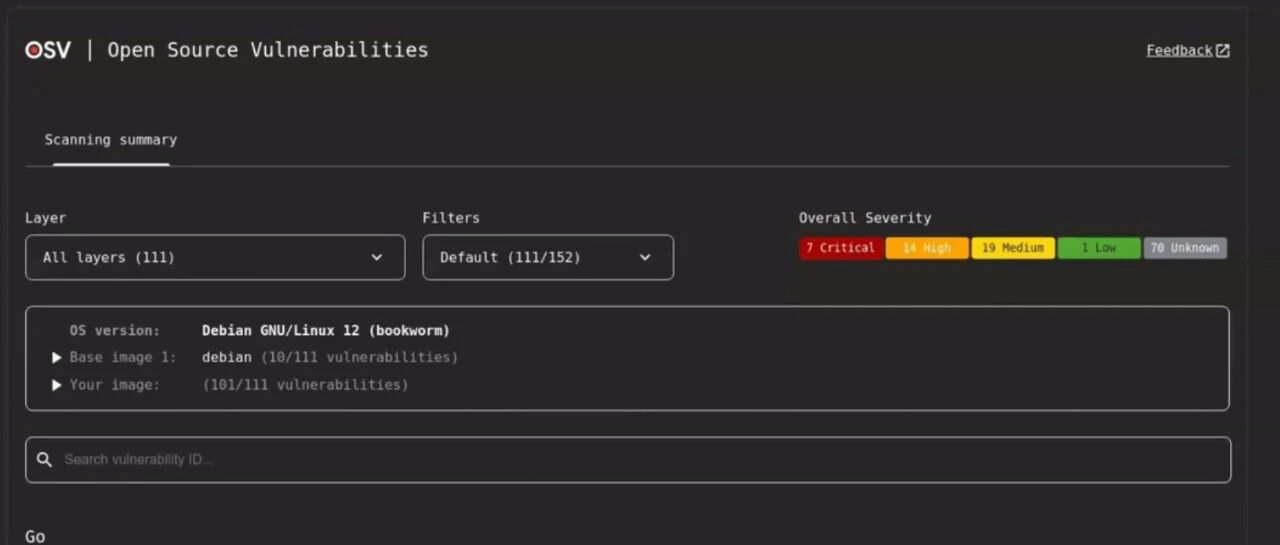Click the debian base image entry
This screenshot has width=1280, height=545.
tap(227, 357)
